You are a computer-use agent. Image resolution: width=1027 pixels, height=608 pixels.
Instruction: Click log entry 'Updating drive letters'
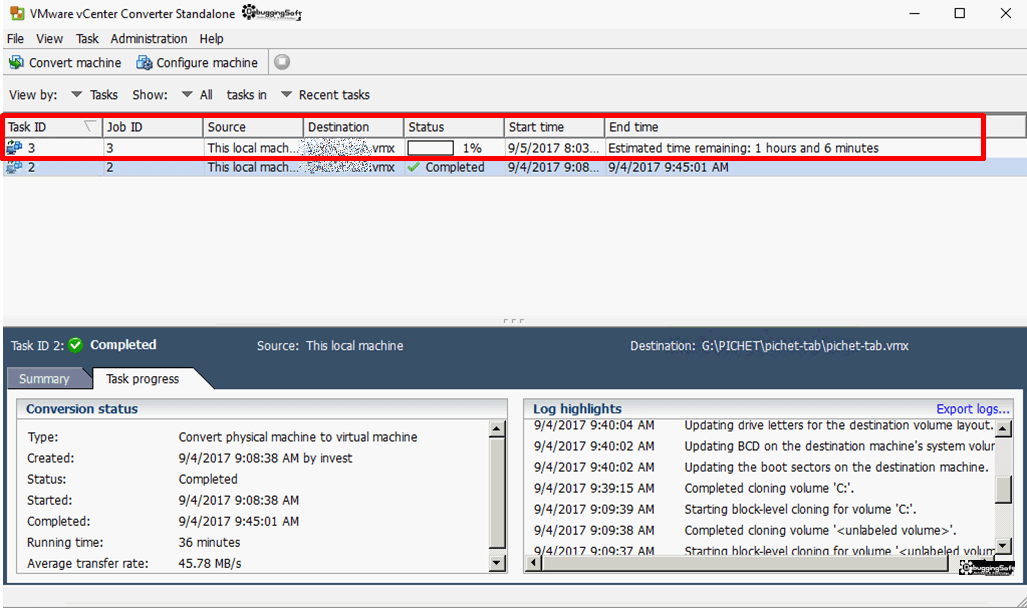pos(839,425)
